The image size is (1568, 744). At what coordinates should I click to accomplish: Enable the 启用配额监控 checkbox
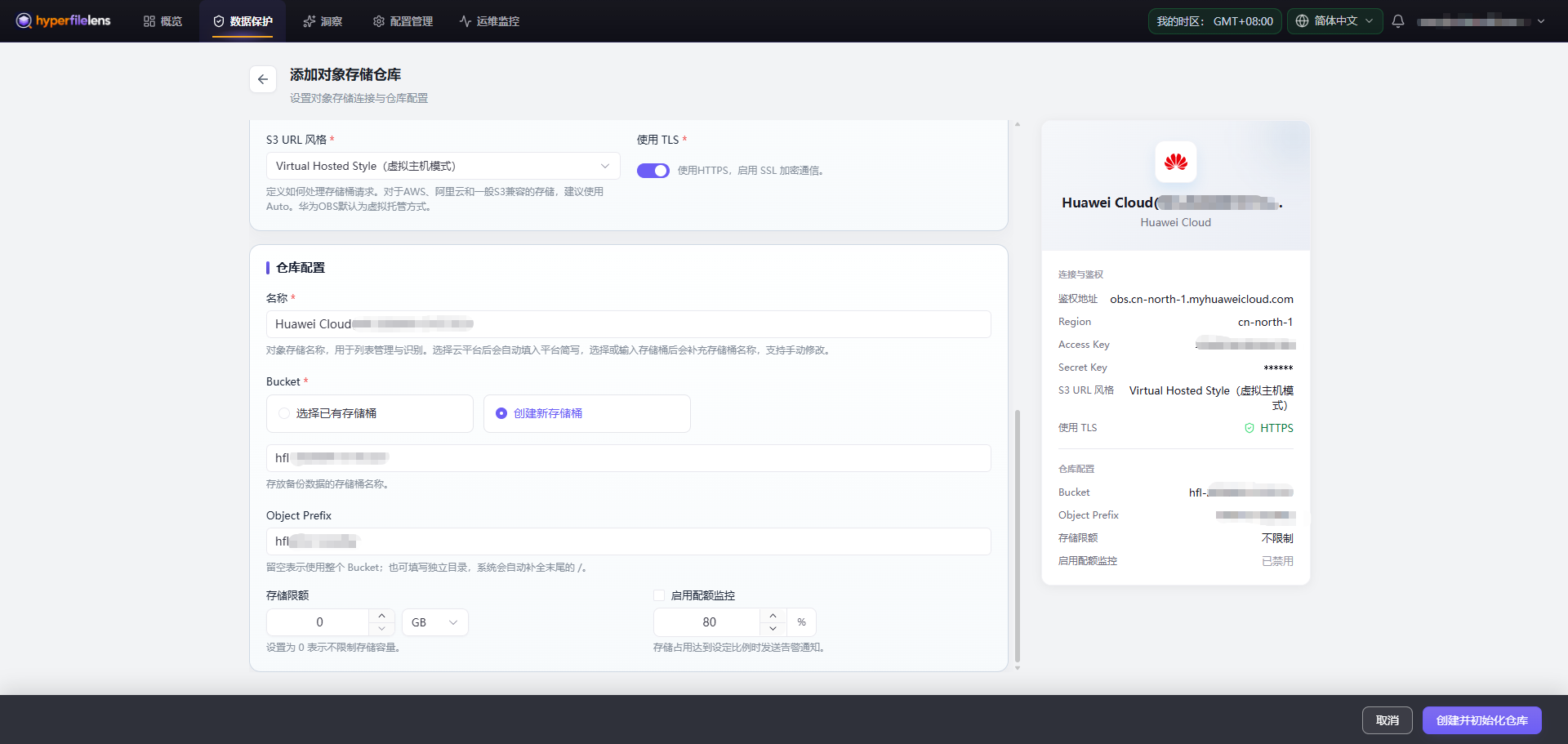coord(659,595)
